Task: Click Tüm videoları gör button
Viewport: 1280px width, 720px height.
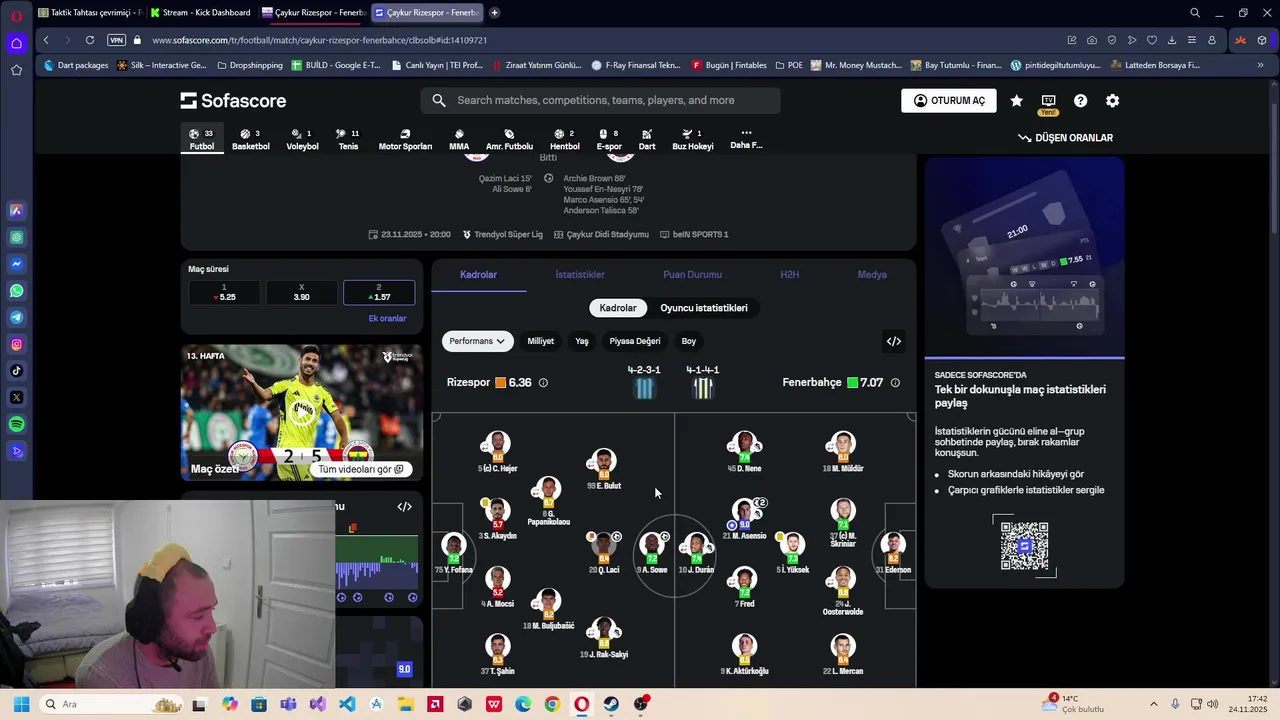Action: 360,469
